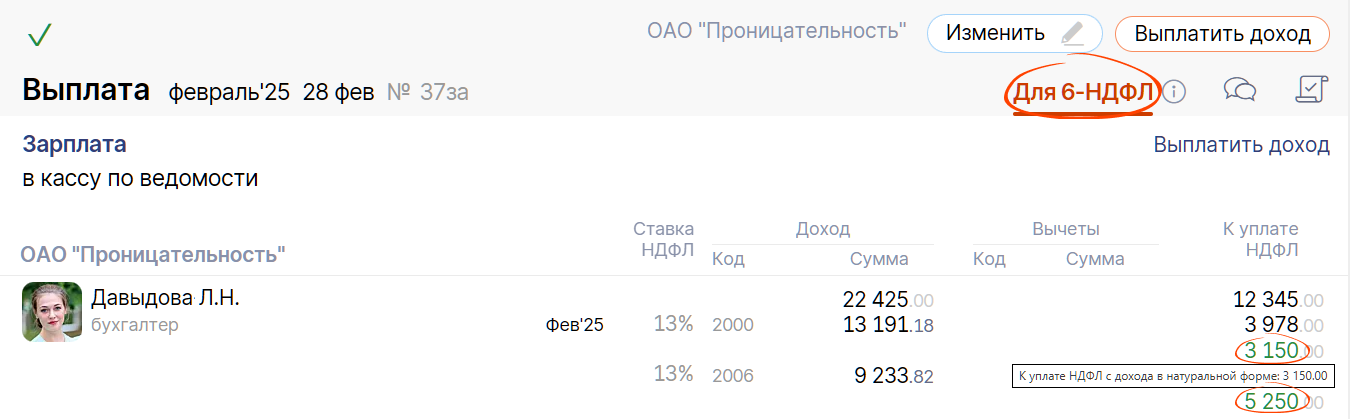The image size is (1350, 419).
Task: Click the pencil icon in Изменить button
Action: pyautogui.click(x=1073, y=33)
